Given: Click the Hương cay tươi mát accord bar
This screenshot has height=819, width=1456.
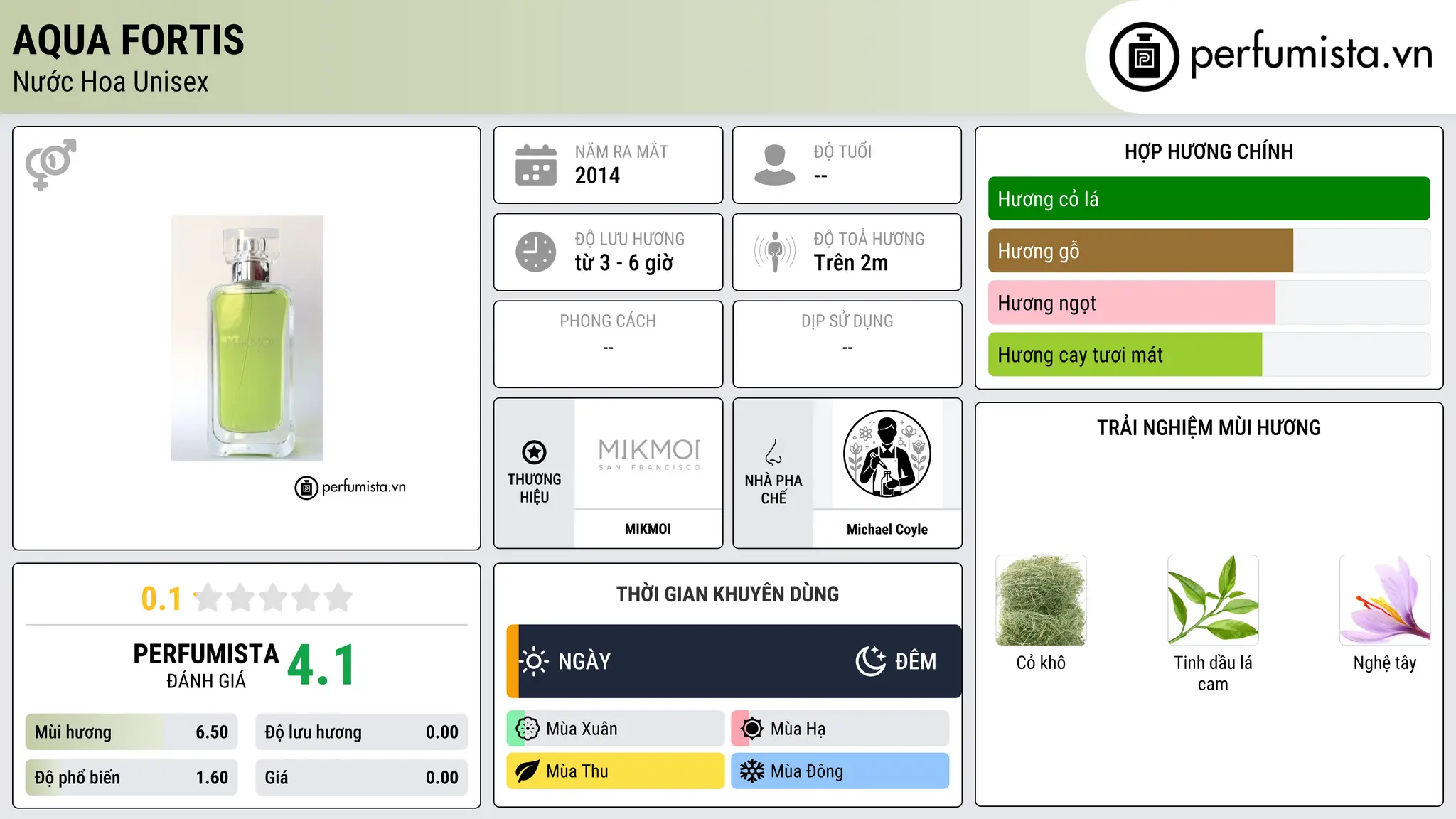Looking at the screenshot, I should pos(1209,355).
